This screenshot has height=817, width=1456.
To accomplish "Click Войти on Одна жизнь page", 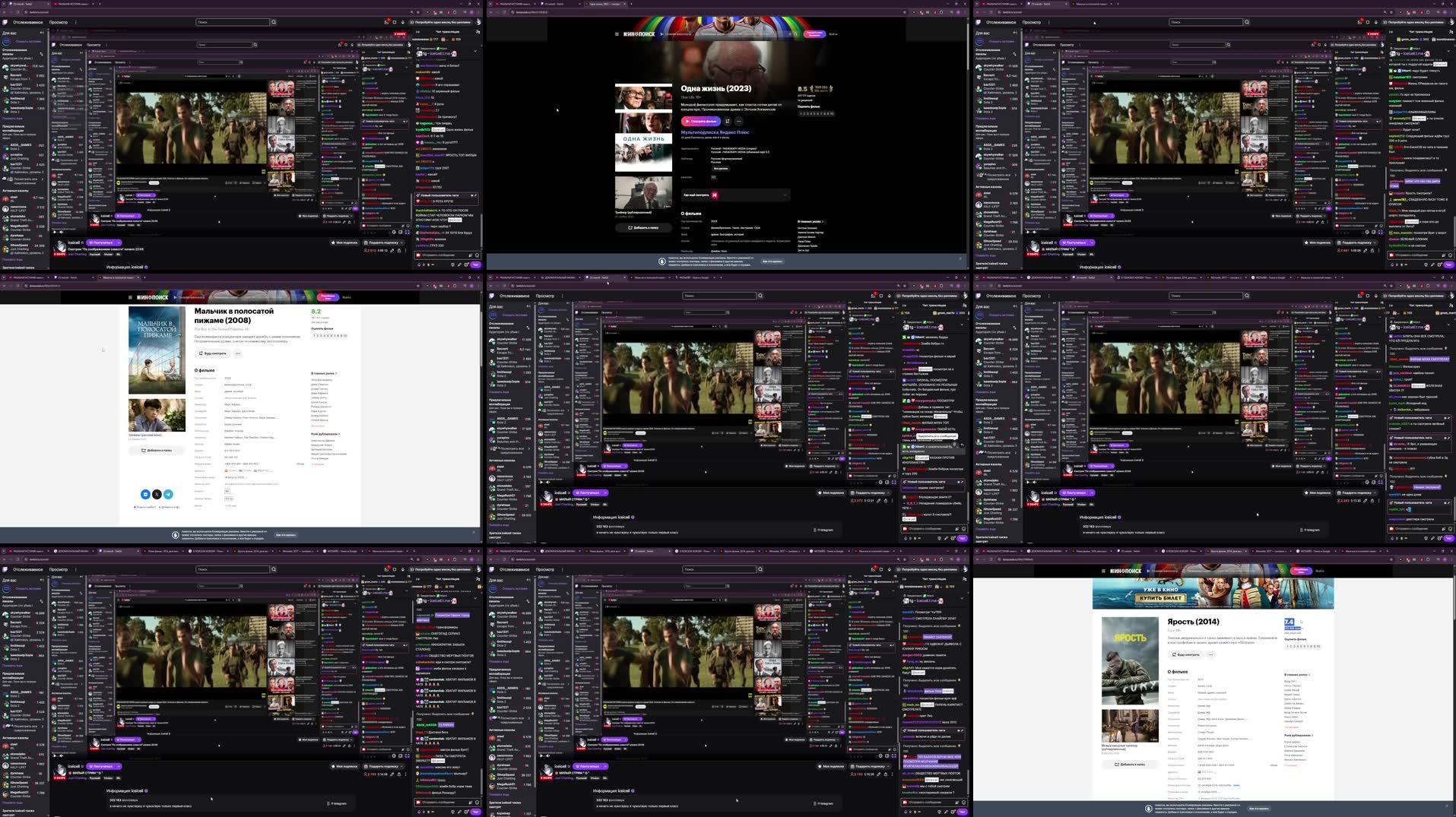I will tap(833, 34).
